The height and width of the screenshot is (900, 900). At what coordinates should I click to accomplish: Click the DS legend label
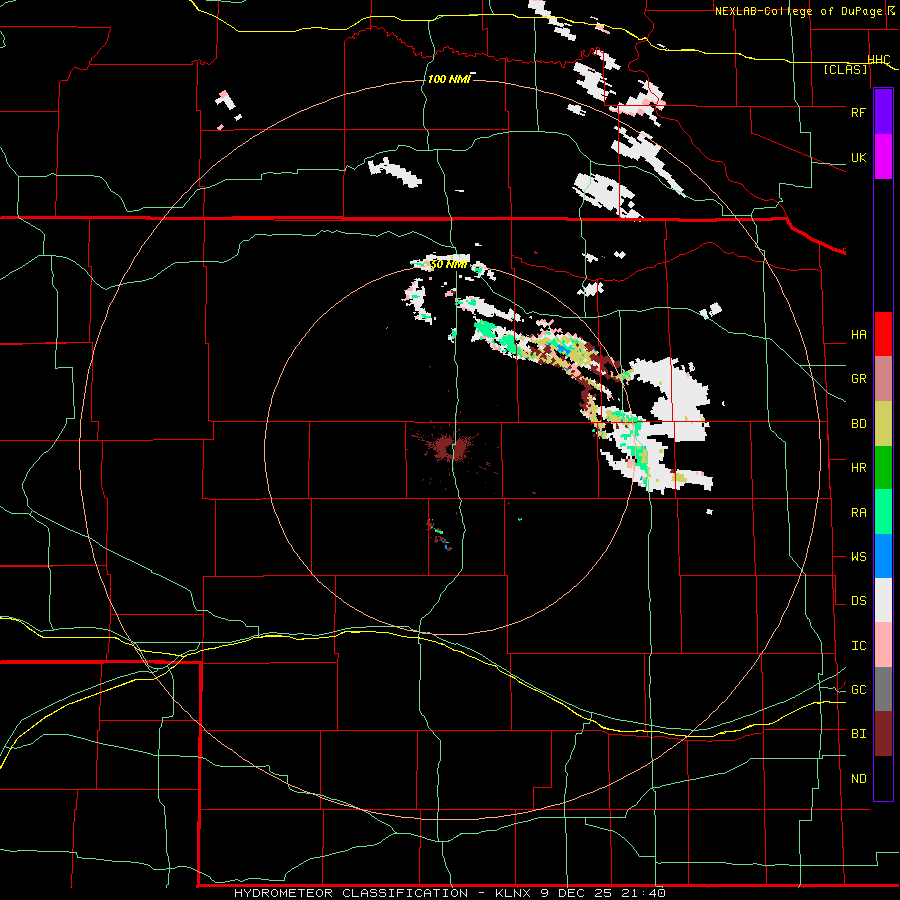(858, 601)
